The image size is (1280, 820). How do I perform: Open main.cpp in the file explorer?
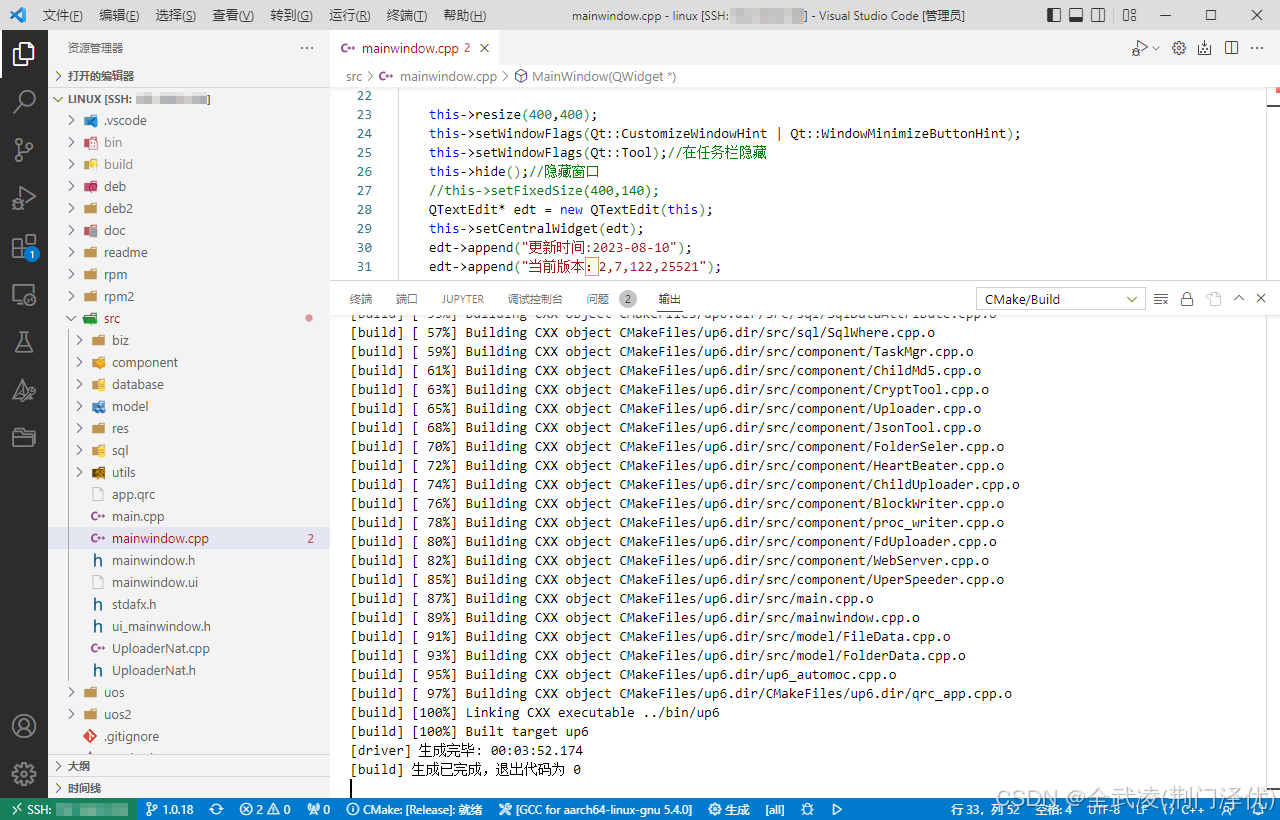[x=138, y=516]
